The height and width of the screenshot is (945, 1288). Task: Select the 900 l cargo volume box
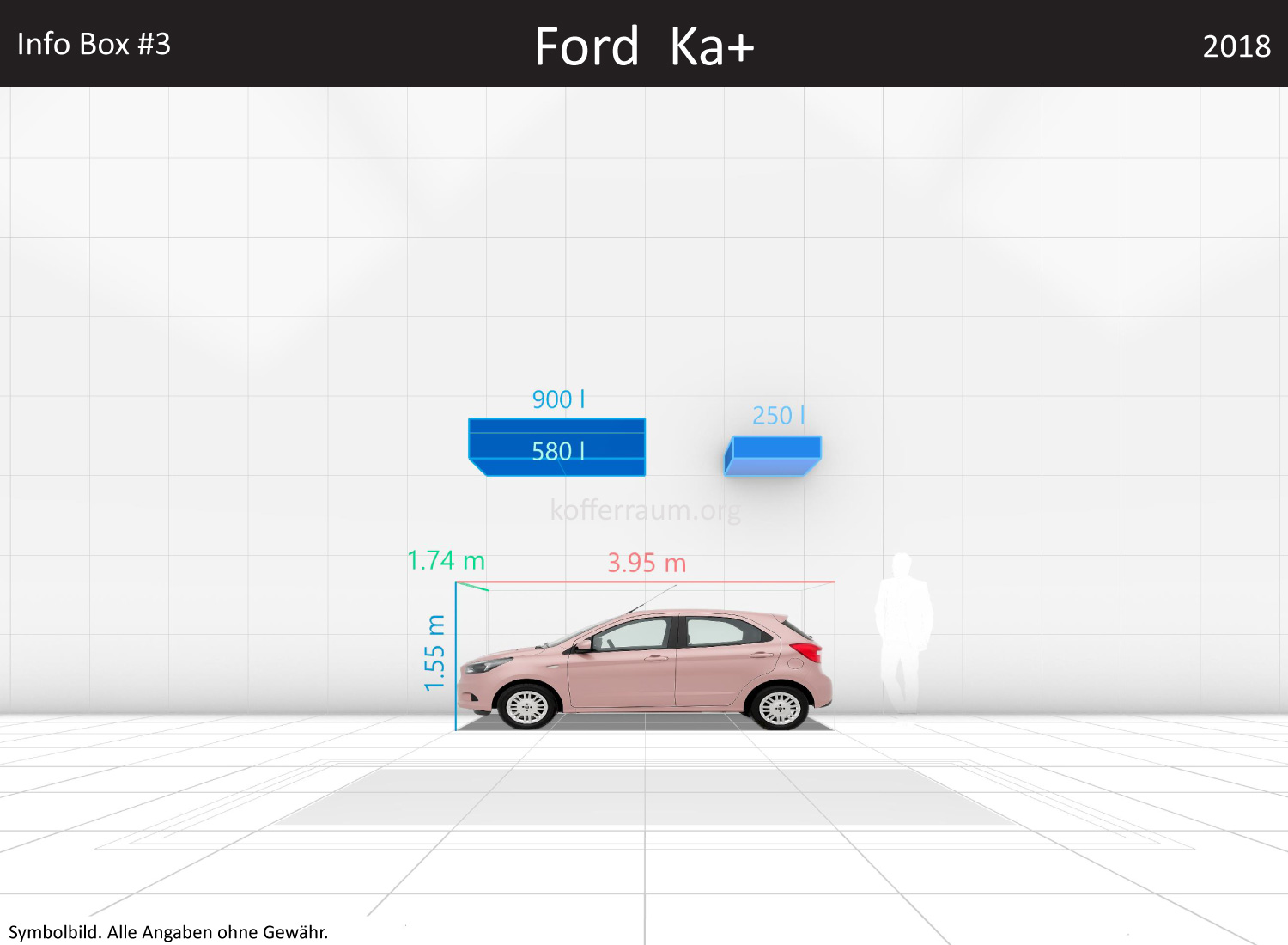556,427
